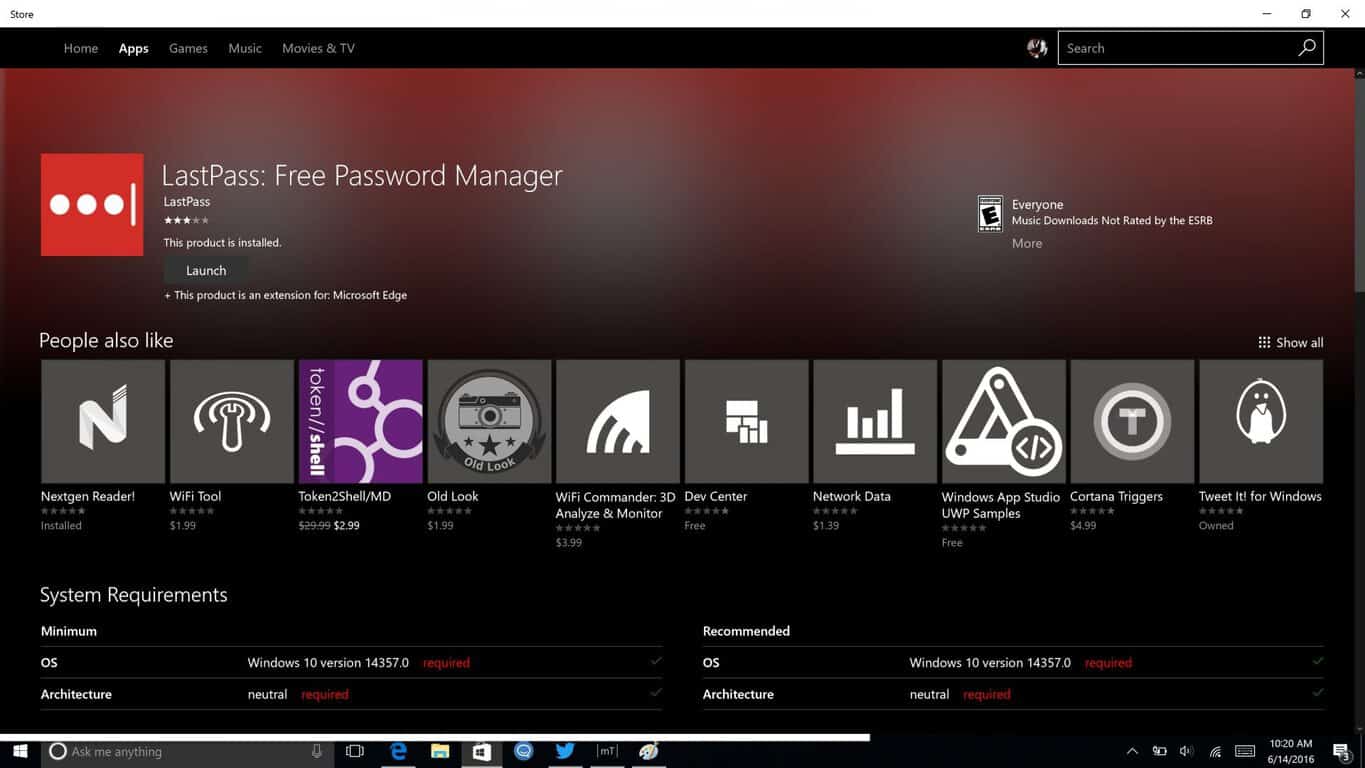Open the Twitter app on the taskbar
This screenshot has height=768, width=1365.
tap(565, 751)
